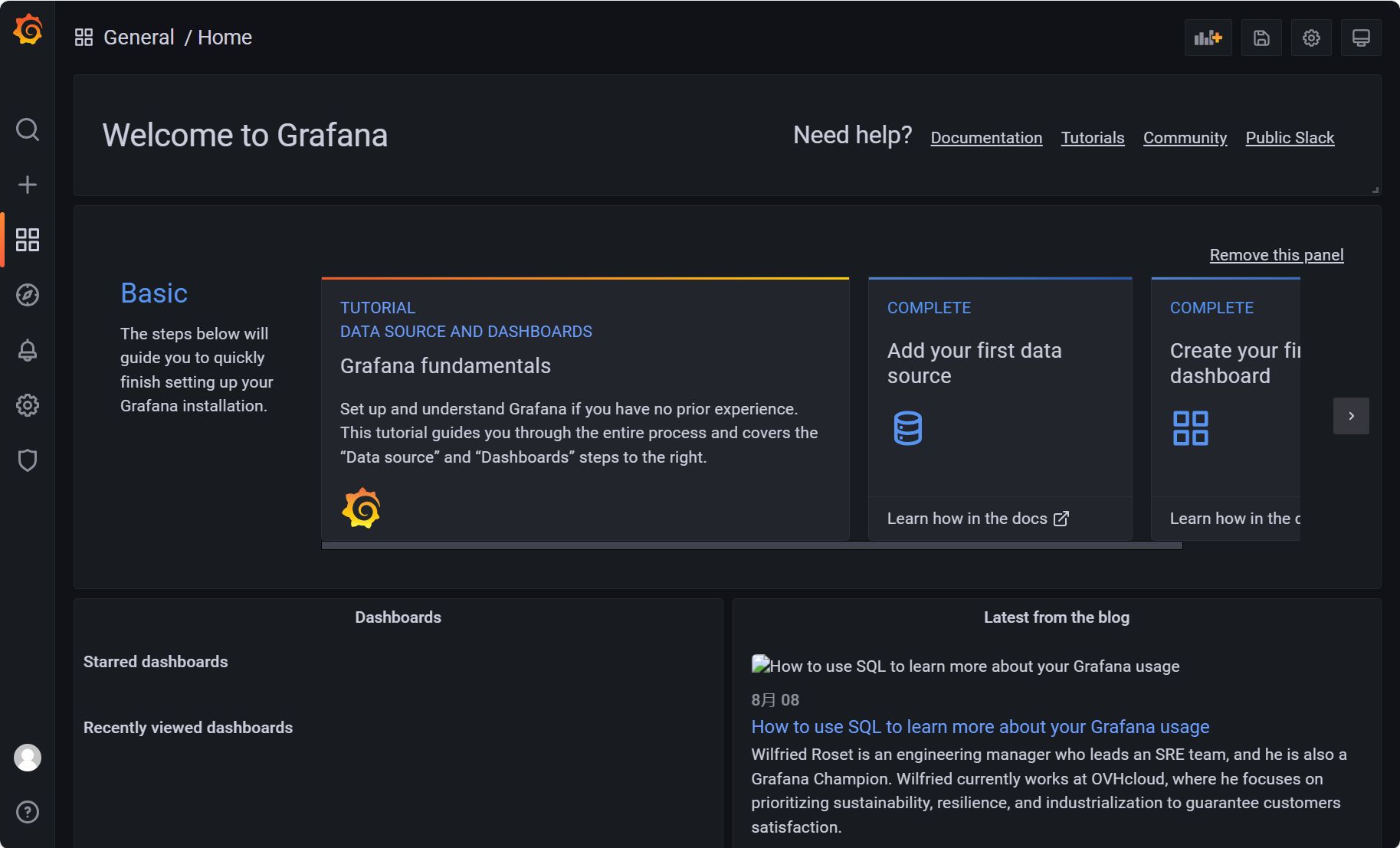This screenshot has height=848, width=1400.
Task: Click the Starred dashboards heading
Action: tap(156, 662)
